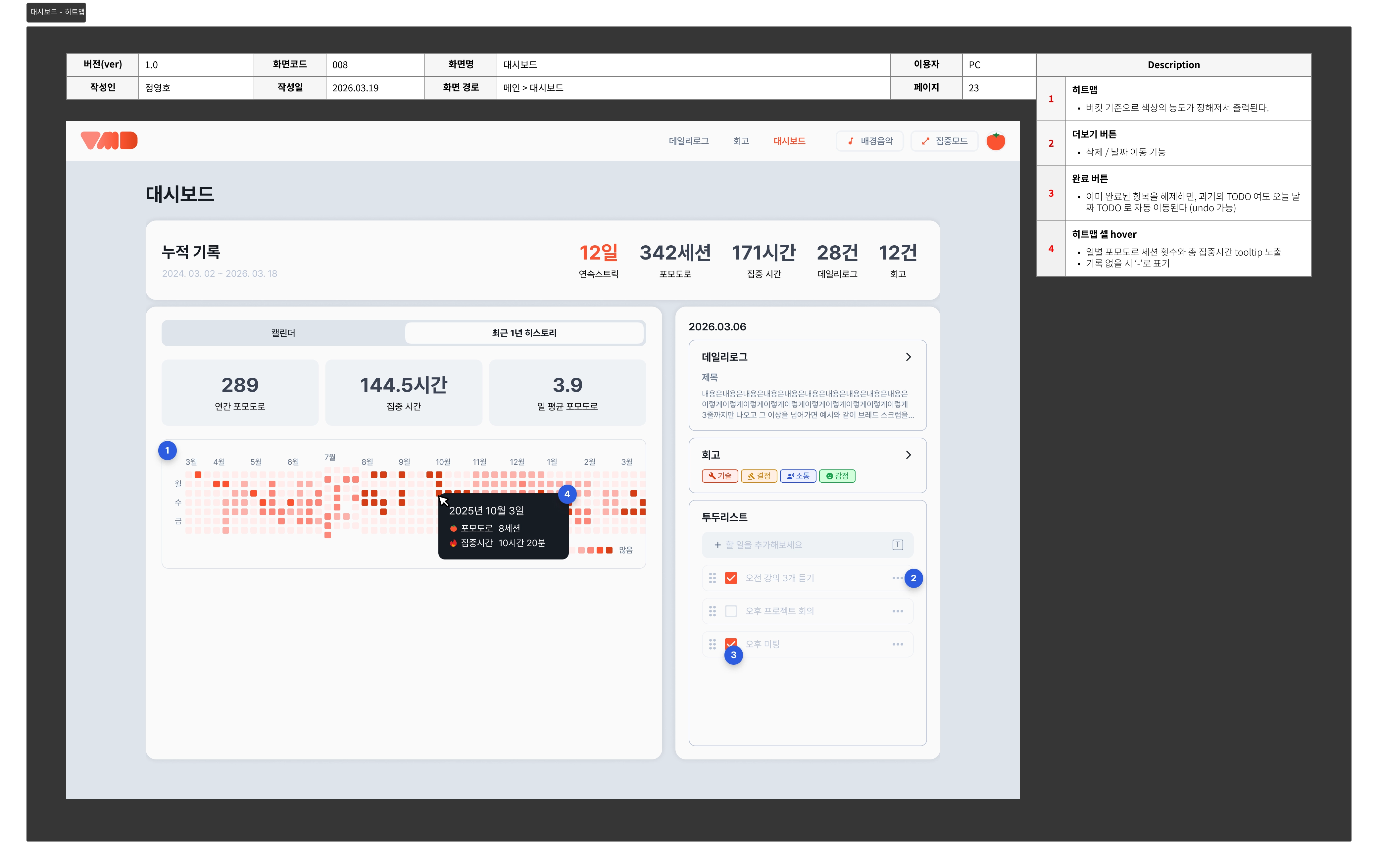The image size is (1378, 868).
Task: Open the more options dots for 오후 프로젝트 회의
Action: [x=897, y=611]
